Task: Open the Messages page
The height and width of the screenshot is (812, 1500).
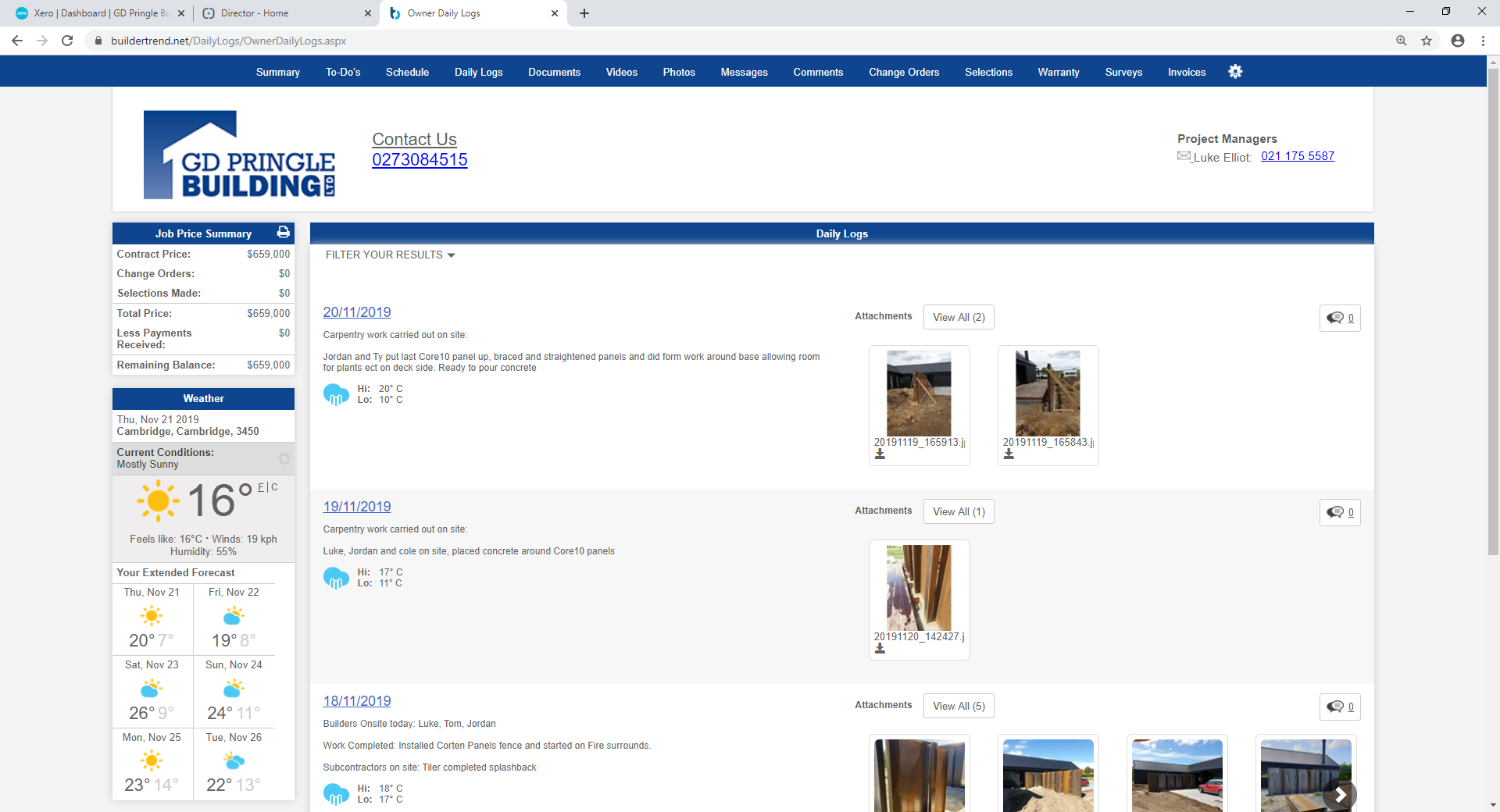Action: click(x=744, y=72)
